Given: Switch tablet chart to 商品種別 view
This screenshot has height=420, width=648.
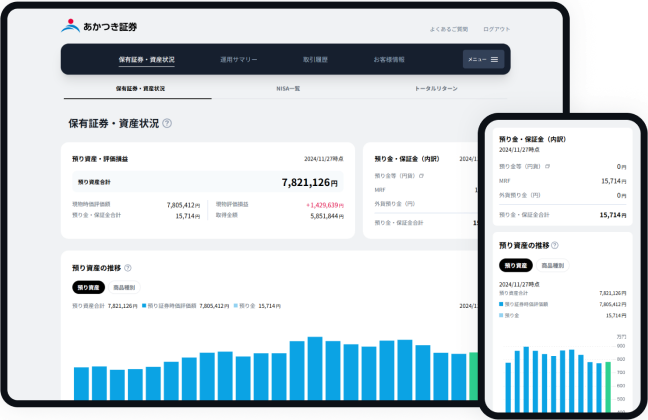Looking at the screenshot, I should point(124,287).
